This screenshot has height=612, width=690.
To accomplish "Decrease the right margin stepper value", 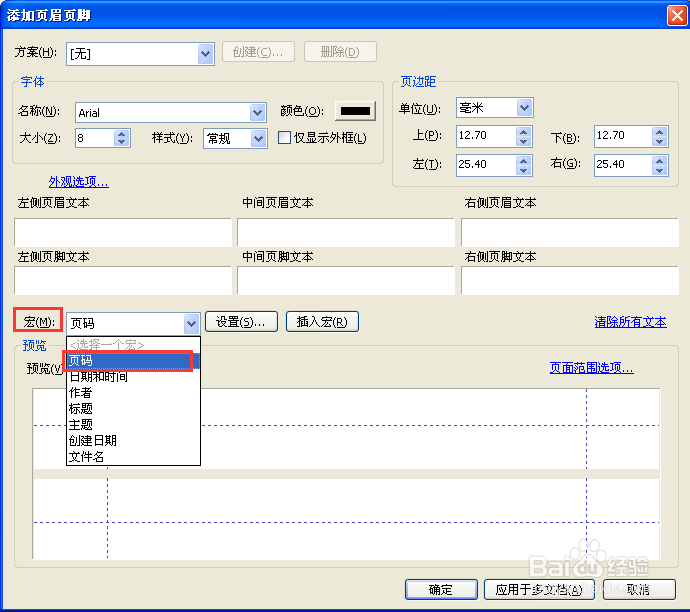I will tap(659, 170).
